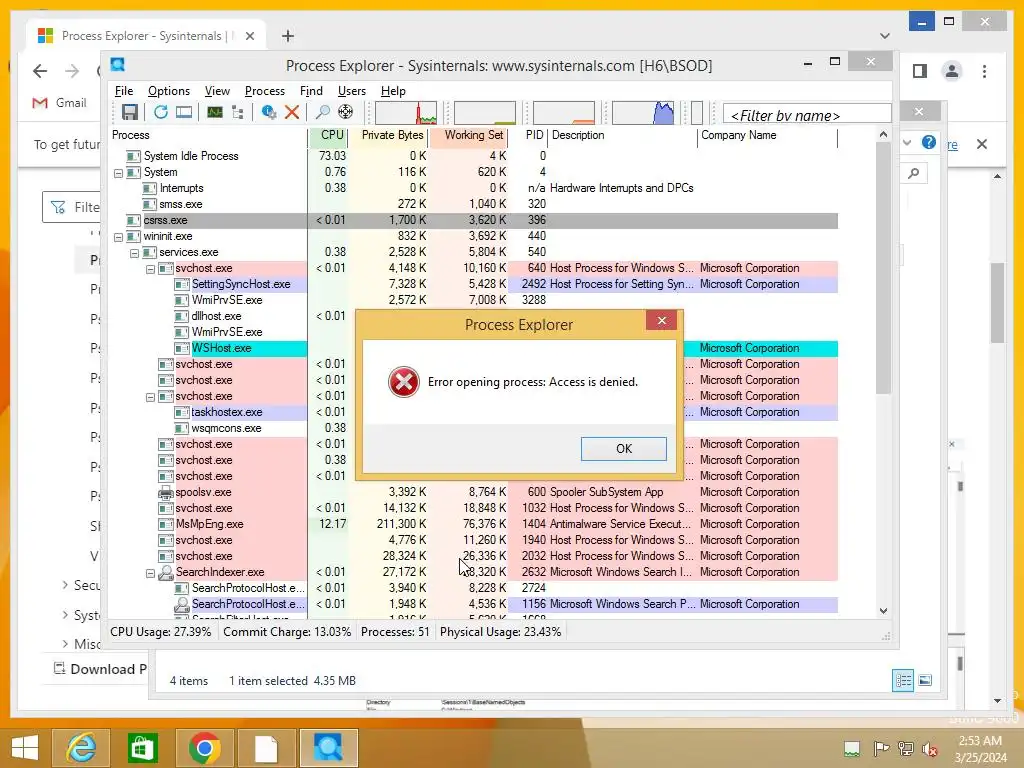This screenshot has width=1024, height=768.
Task: Click the CPU Usage status bar entry
Action: click(x=161, y=632)
